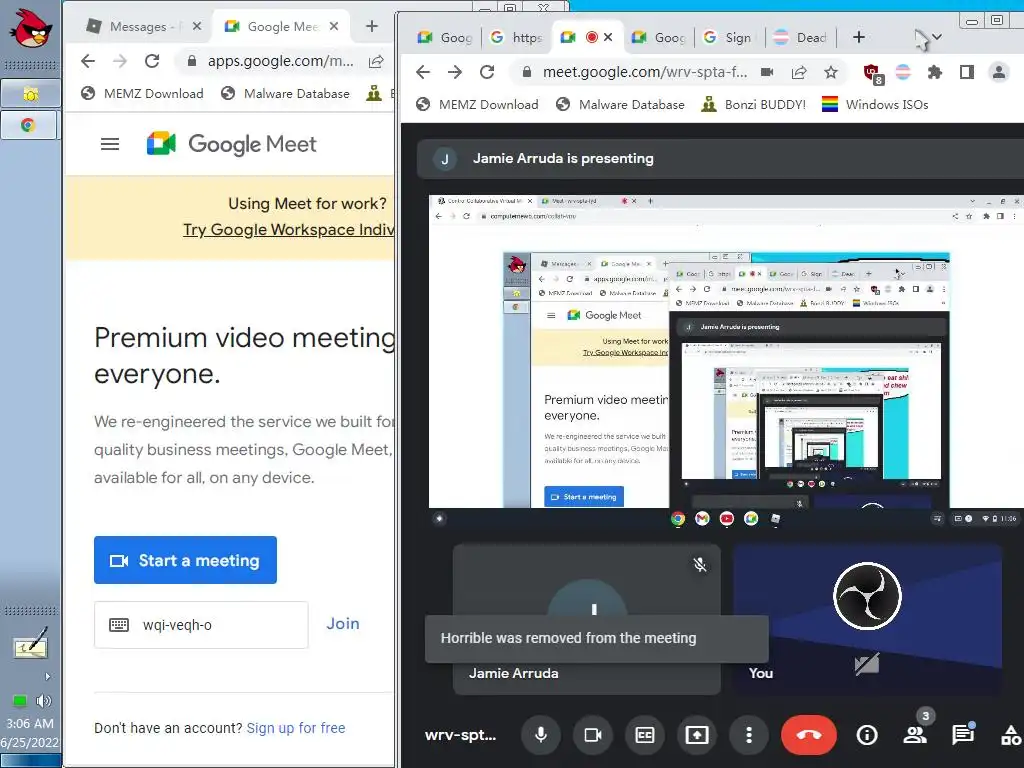Open Sign up for free link
This screenshot has width=1024, height=768.
click(296, 728)
